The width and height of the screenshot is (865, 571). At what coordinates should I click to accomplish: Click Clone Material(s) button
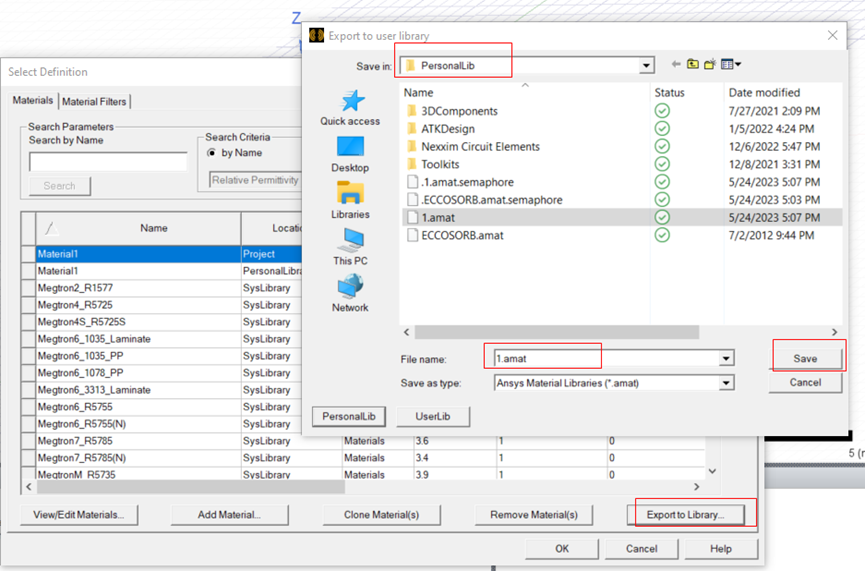[381, 515]
